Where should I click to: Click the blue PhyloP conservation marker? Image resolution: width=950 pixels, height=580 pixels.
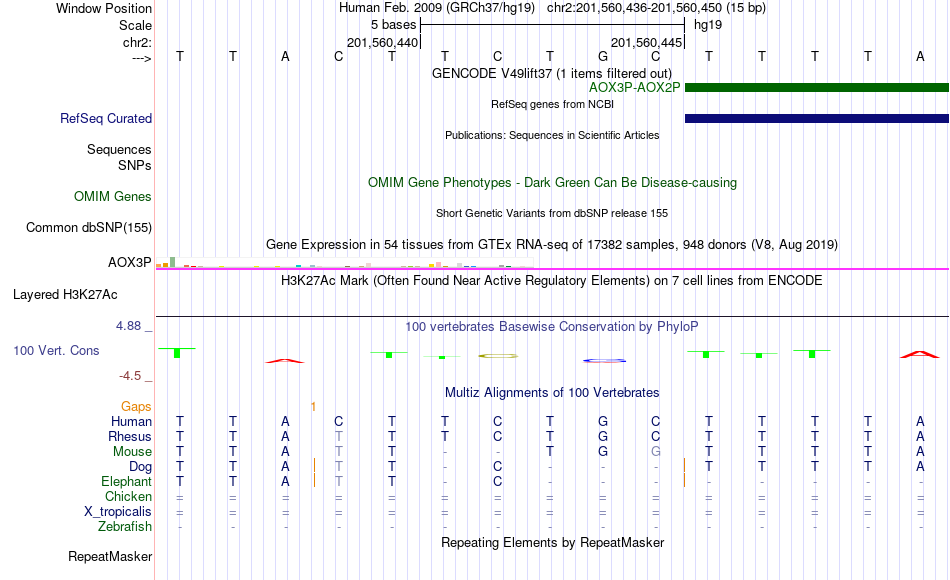(x=604, y=361)
